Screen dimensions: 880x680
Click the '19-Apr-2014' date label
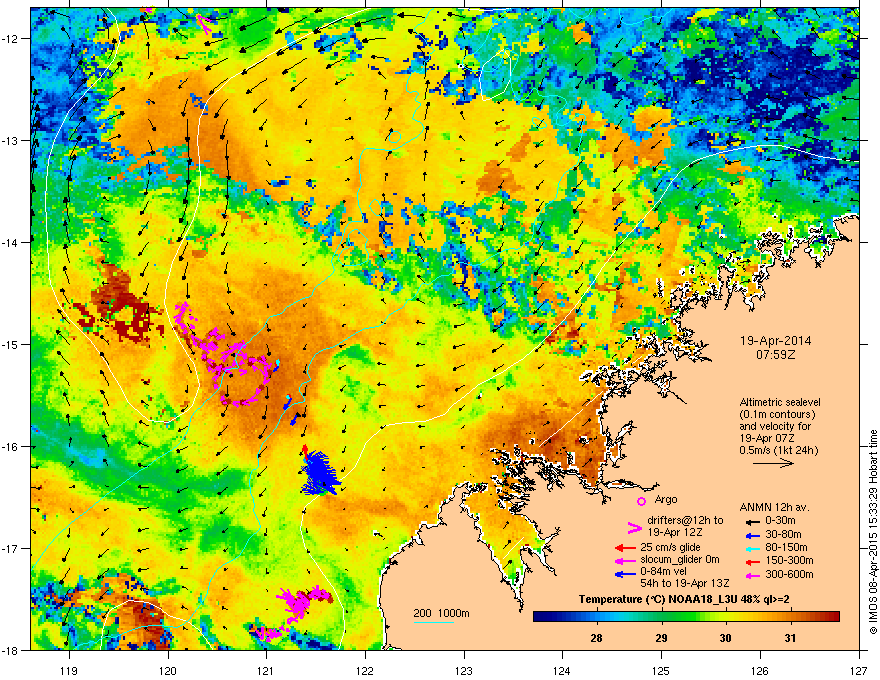coord(776,341)
